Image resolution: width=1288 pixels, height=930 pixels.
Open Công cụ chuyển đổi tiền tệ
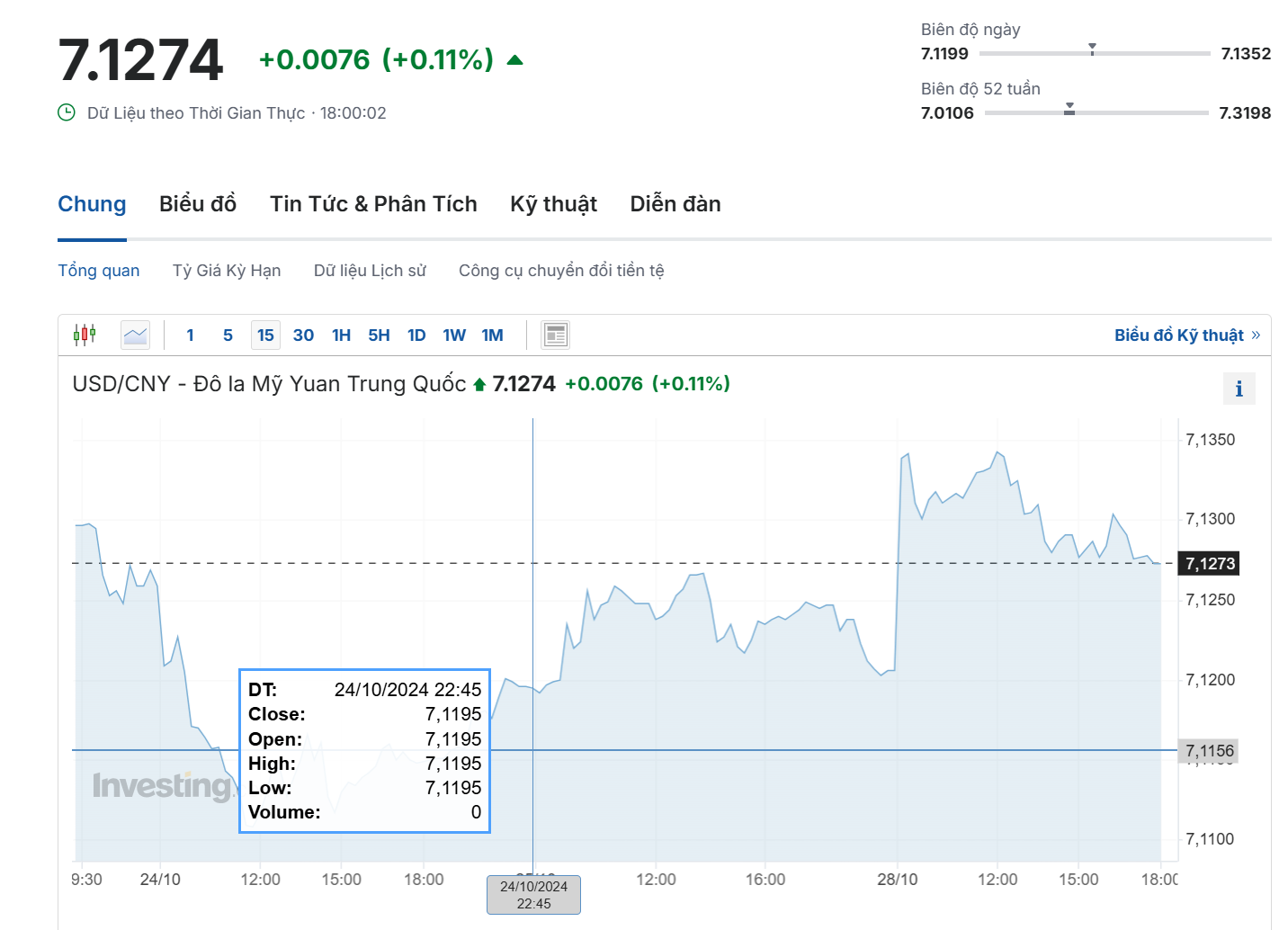[561, 271]
